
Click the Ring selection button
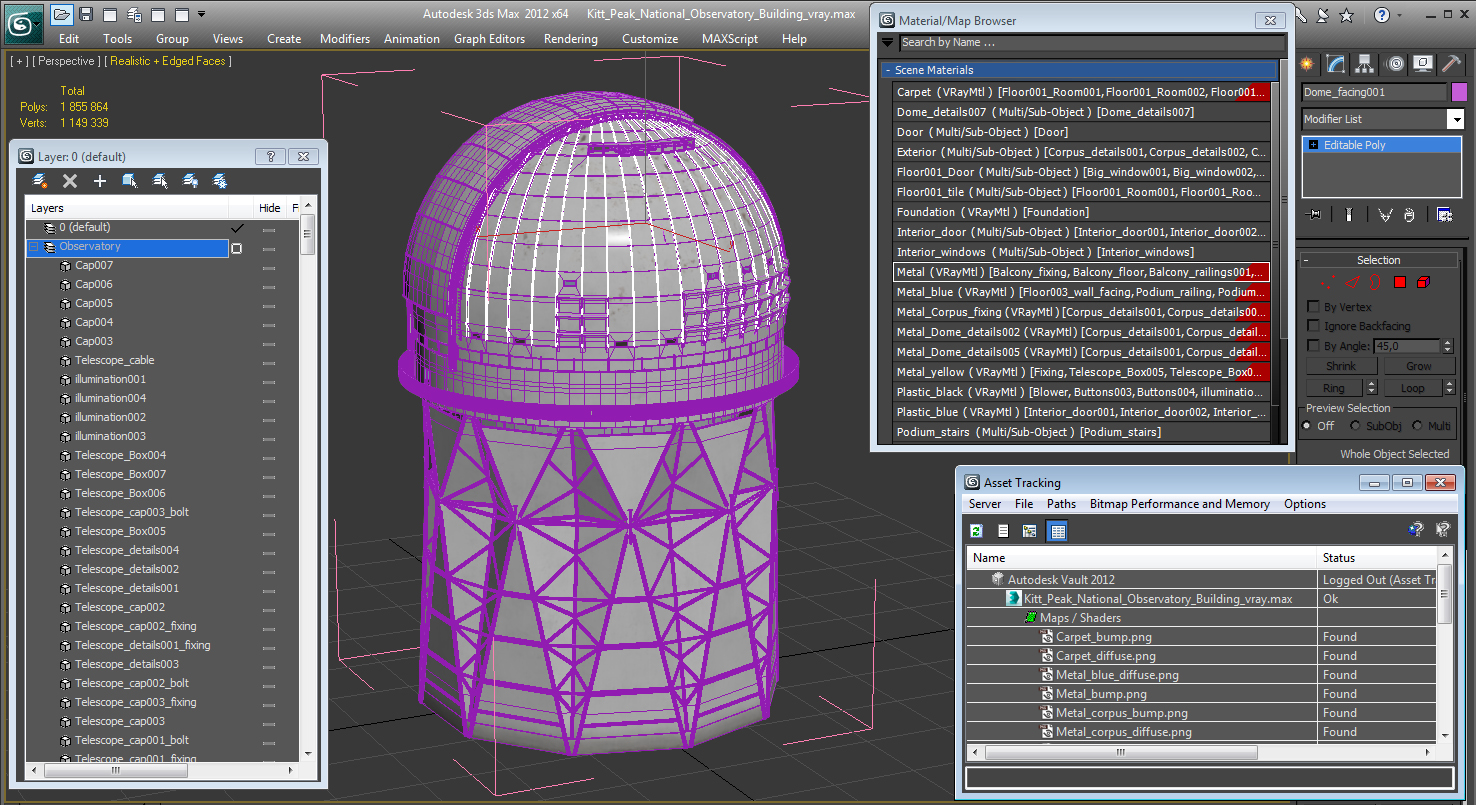click(1334, 388)
